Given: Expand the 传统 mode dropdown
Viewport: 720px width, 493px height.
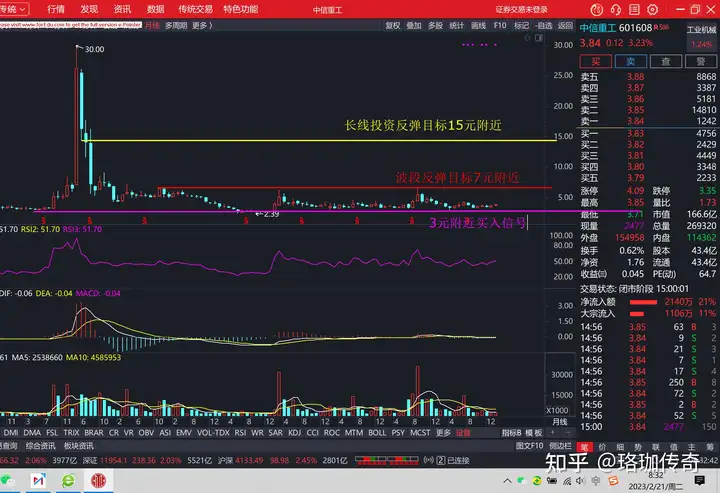Looking at the screenshot, I should [x=14, y=9].
